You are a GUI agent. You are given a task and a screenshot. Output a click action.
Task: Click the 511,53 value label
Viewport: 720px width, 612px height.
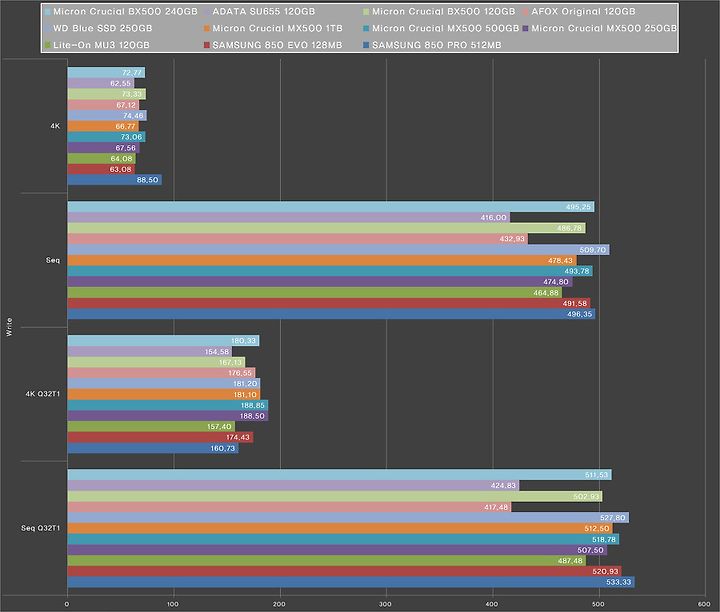point(596,475)
